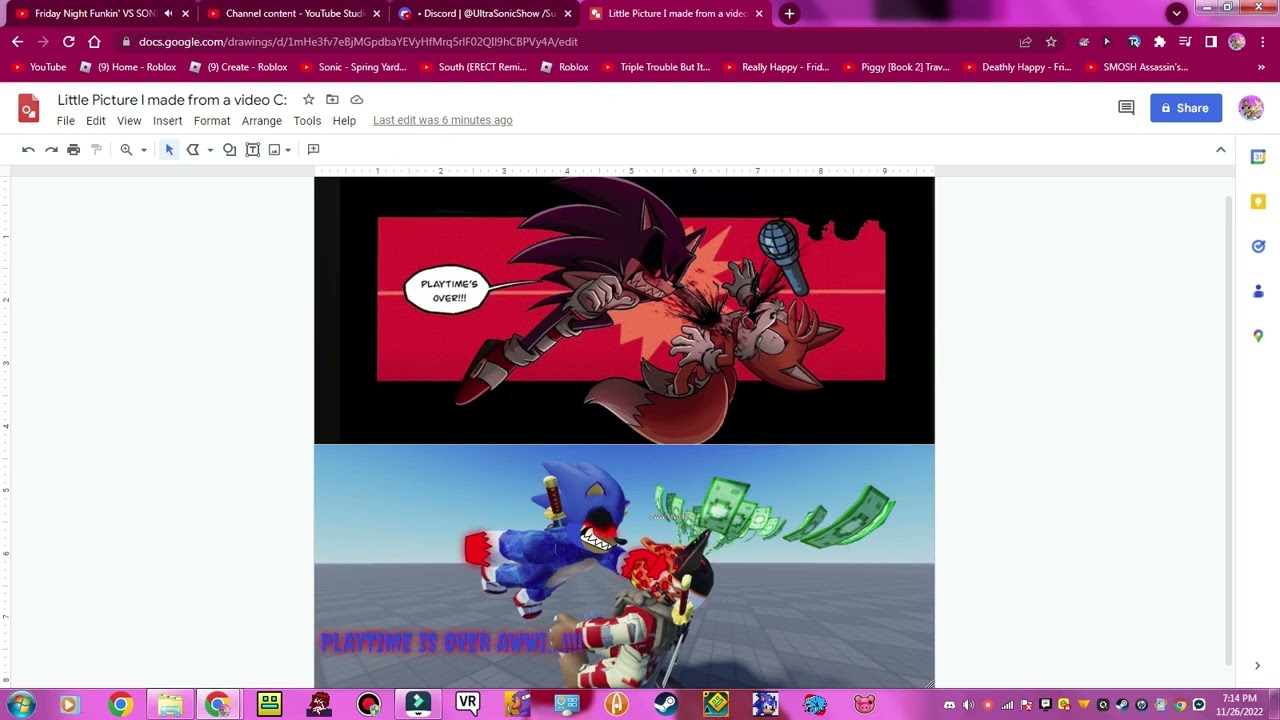Open the shape tool
The width and height of the screenshot is (1280, 720).
coord(229,150)
